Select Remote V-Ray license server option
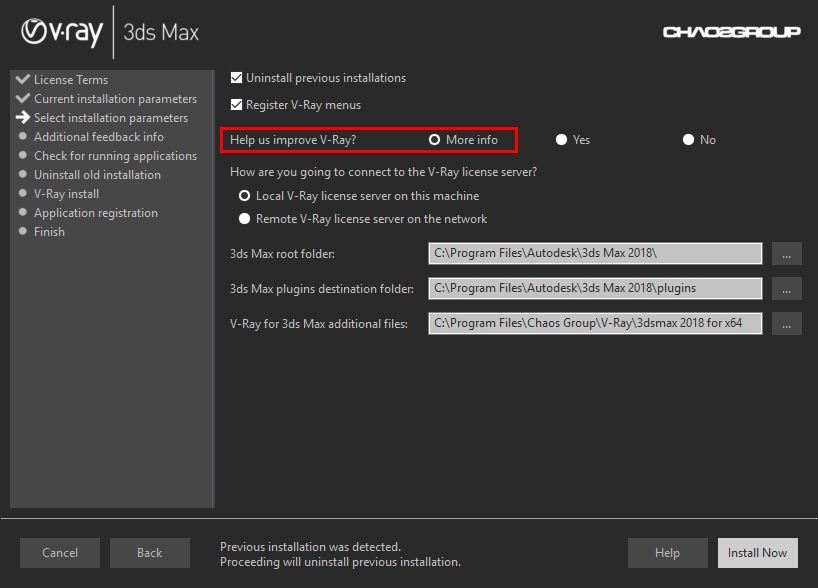The image size is (818, 588). 244,219
